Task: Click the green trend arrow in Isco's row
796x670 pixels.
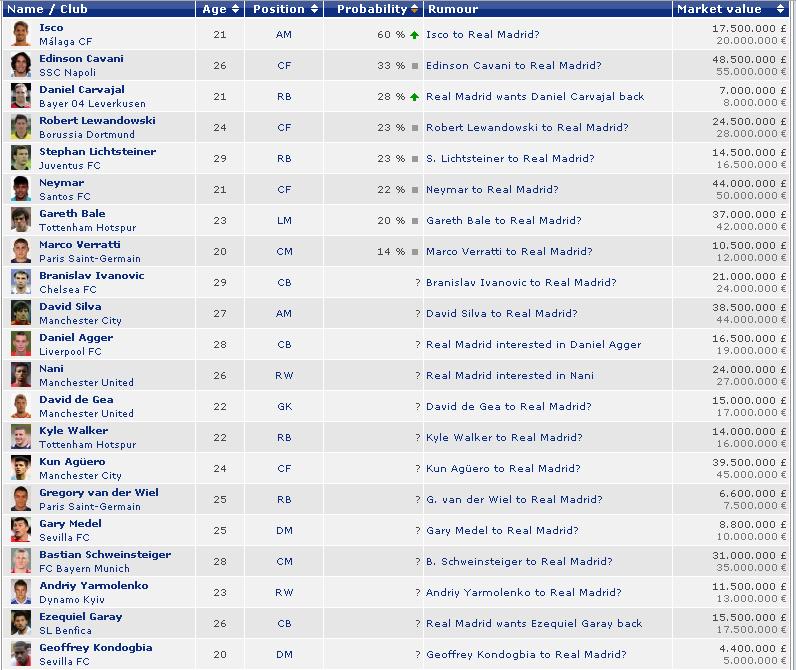Action: click(x=414, y=35)
